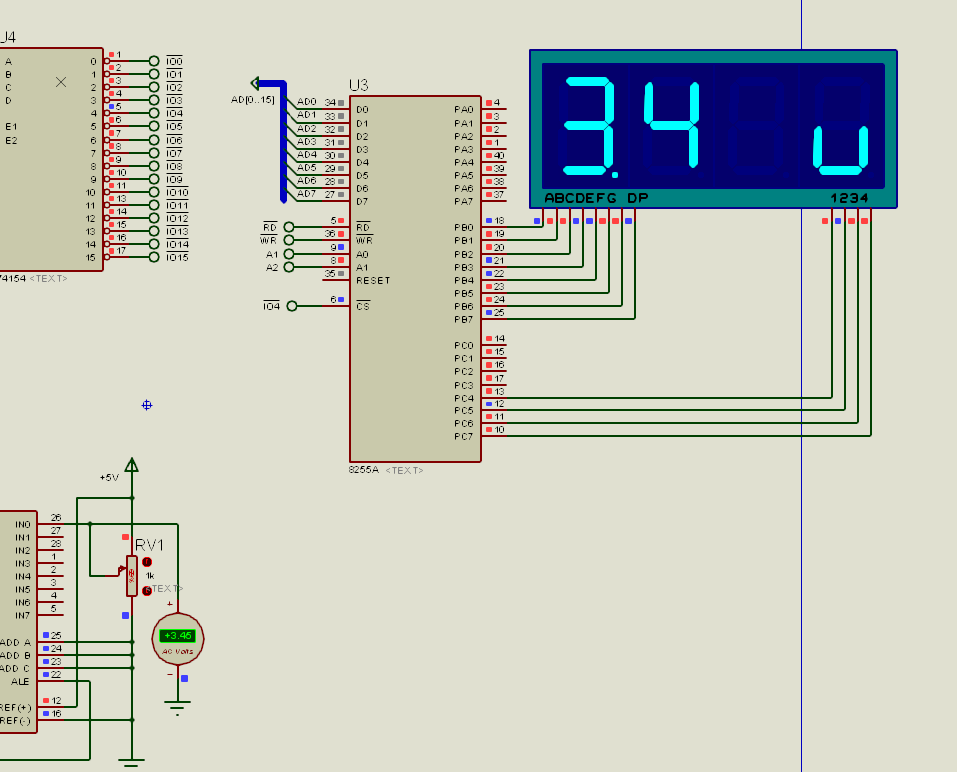The width and height of the screenshot is (957, 772).
Task: Select the A1 terminal circle
Action: pos(289,254)
